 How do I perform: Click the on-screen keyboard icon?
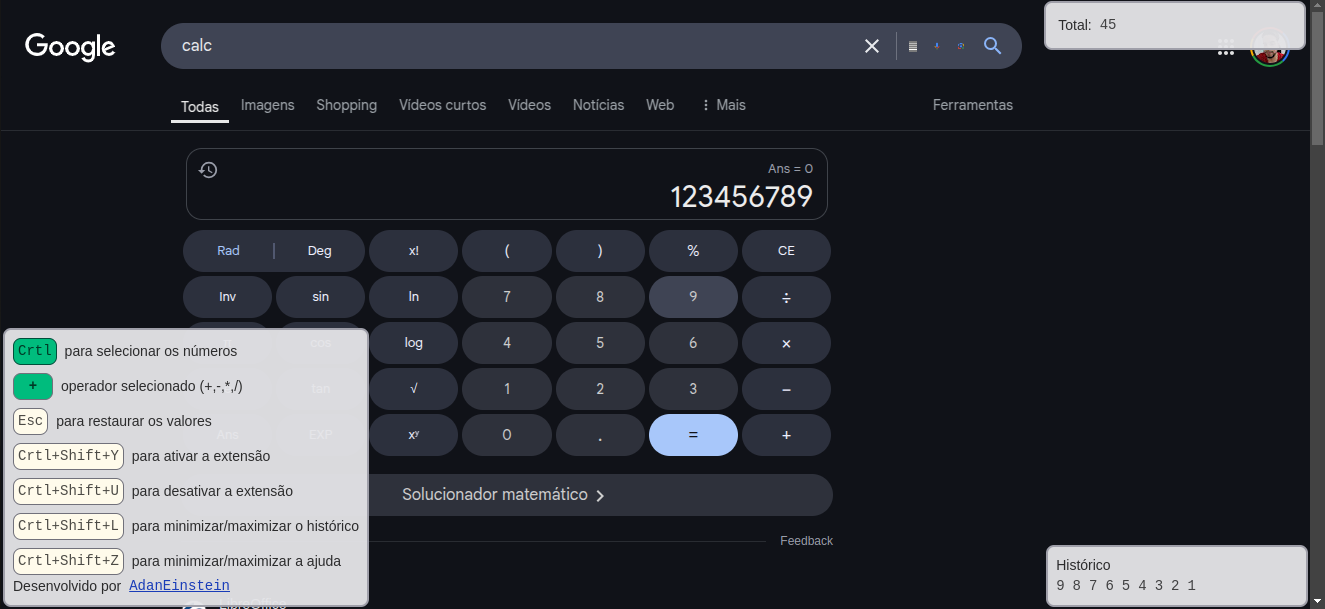click(912, 46)
